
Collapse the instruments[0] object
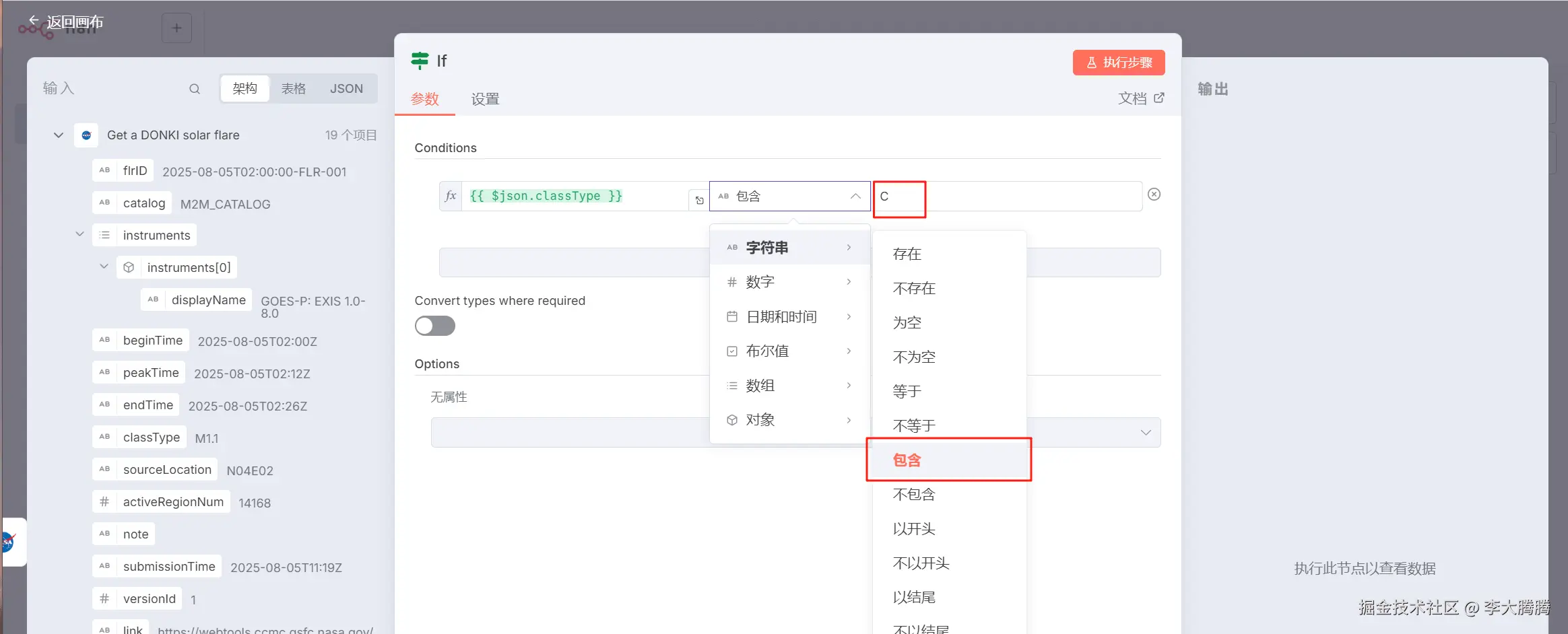[x=104, y=267]
